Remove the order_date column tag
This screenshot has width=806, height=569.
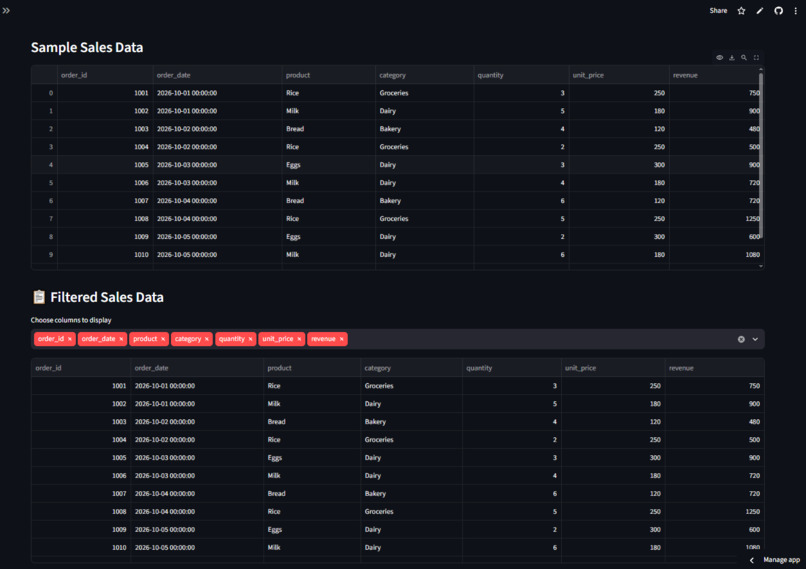pyautogui.click(x=121, y=339)
